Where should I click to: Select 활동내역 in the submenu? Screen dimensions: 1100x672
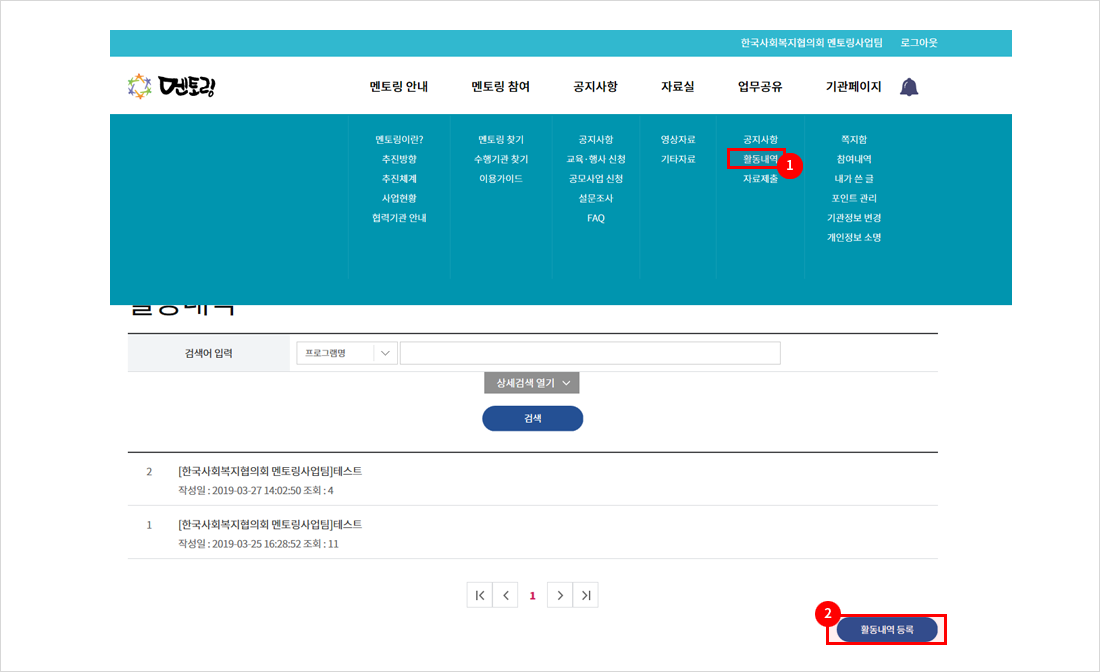[x=760, y=159]
